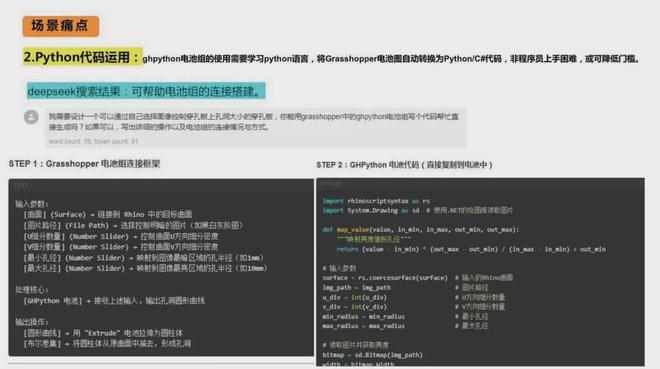Click the teal deepseek搜索结果 highlight
The image size is (660, 369).
146,91
